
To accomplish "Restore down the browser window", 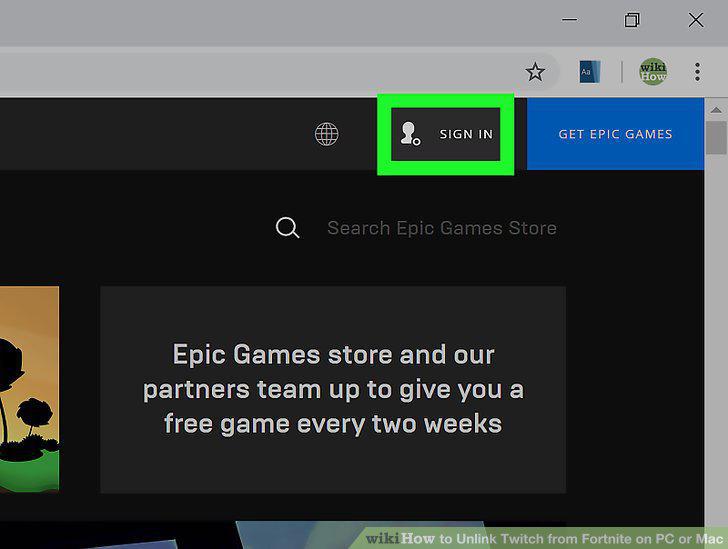I will pyautogui.click(x=632, y=20).
